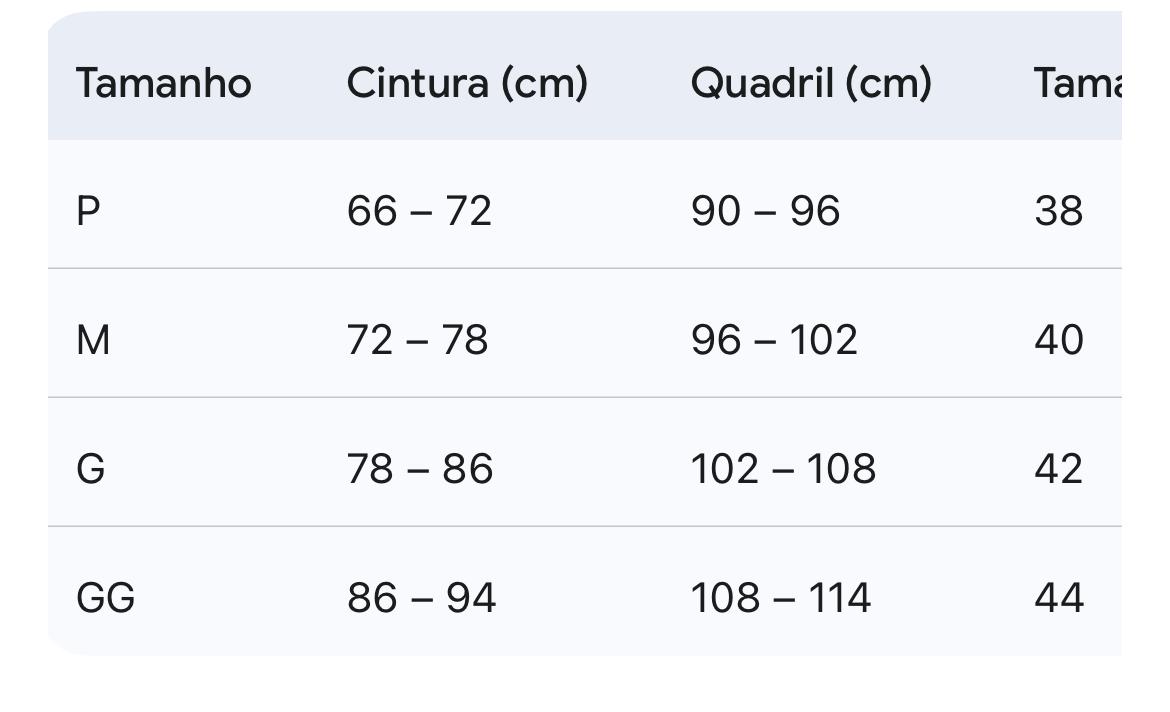This screenshot has height=712, width=1170.
Task: Select the size GG cell
Action: (x=105, y=598)
